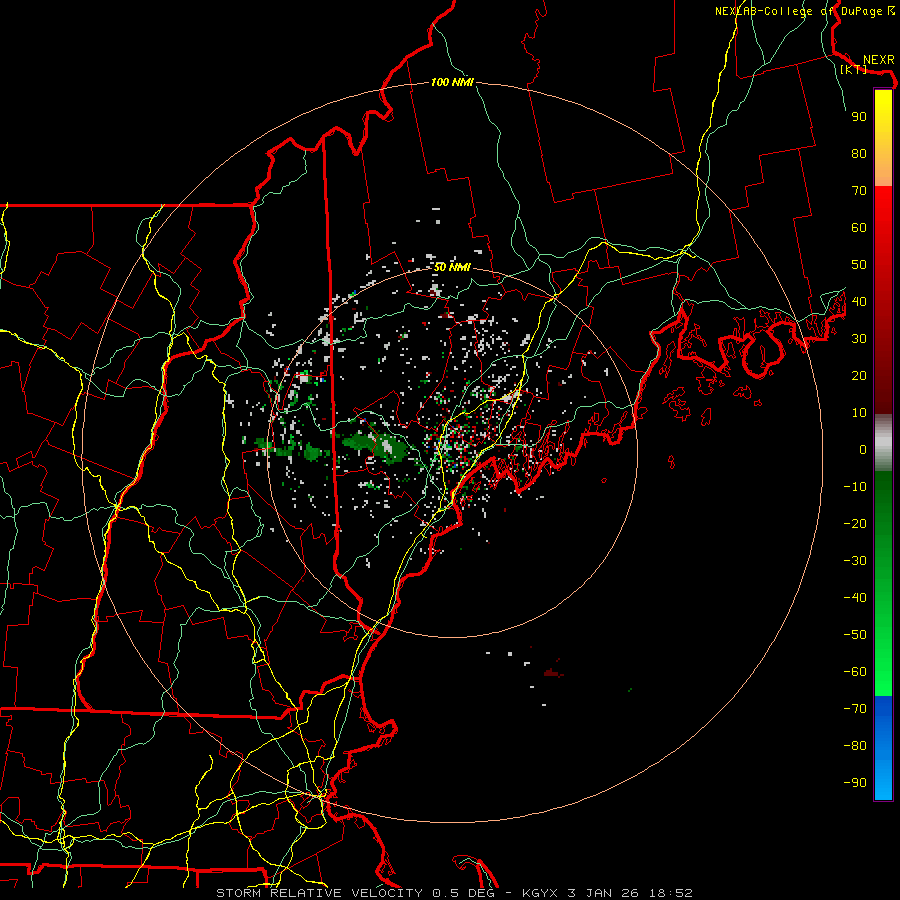This screenshot has height=900, width=900.
Task: Click the positive 60 knot scale label
Action: 859,227
